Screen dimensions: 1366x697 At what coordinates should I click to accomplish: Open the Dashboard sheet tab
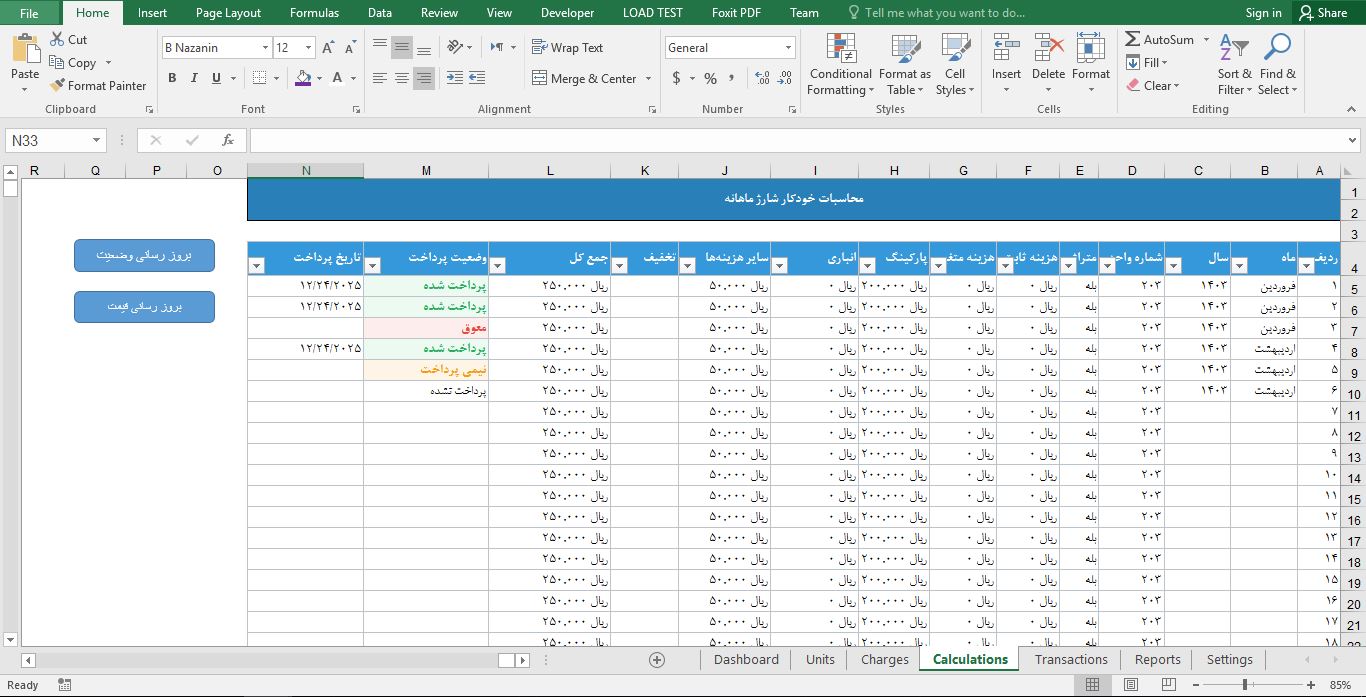(746, 659)
